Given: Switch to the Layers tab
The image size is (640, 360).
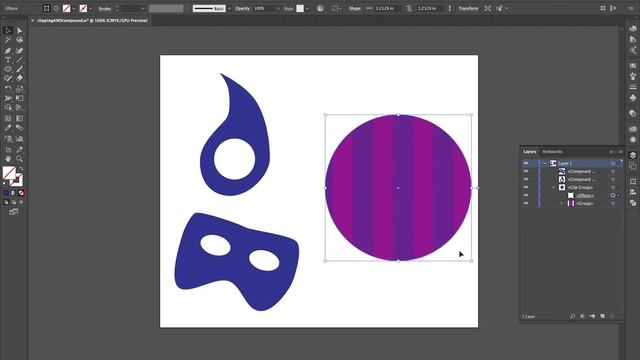Looking at the screenshot, I should (530, 151).
